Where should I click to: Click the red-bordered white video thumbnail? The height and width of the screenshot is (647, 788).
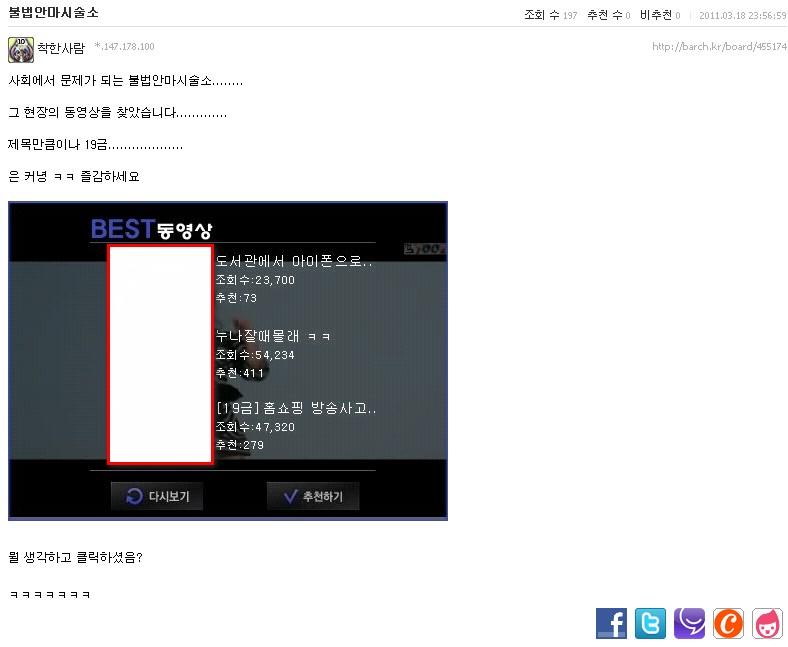click(160, 354)
